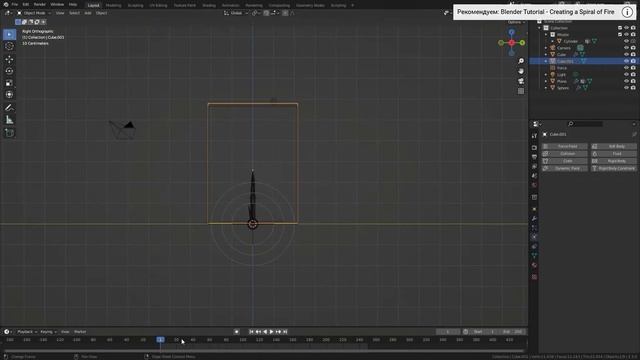Add Force Field physics
The image size is (640, 360).
tap(565, 146)
